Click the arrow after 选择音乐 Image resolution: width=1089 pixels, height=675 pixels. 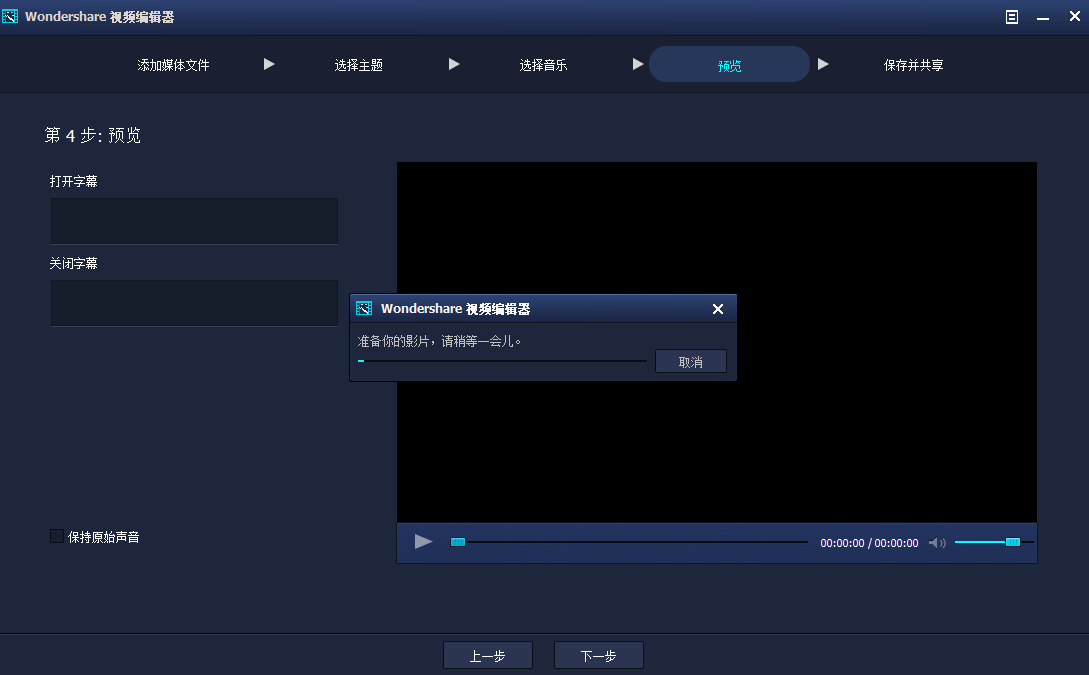click(638, 65)
